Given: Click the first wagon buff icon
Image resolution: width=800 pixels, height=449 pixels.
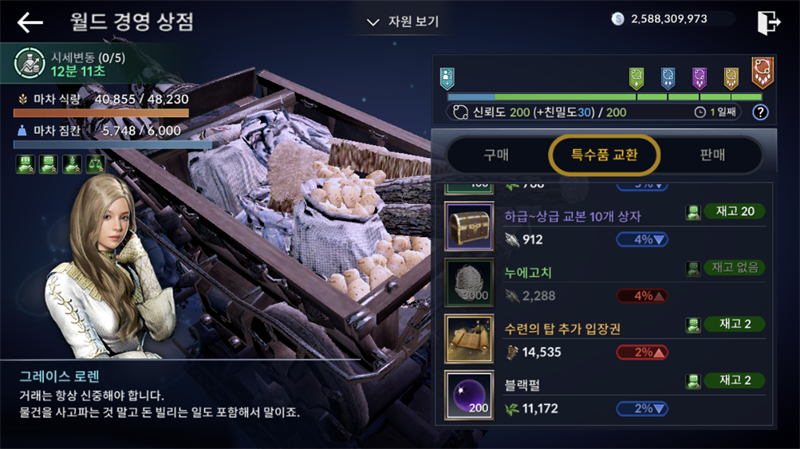Looking at the screenshot, I should point(25,164).
